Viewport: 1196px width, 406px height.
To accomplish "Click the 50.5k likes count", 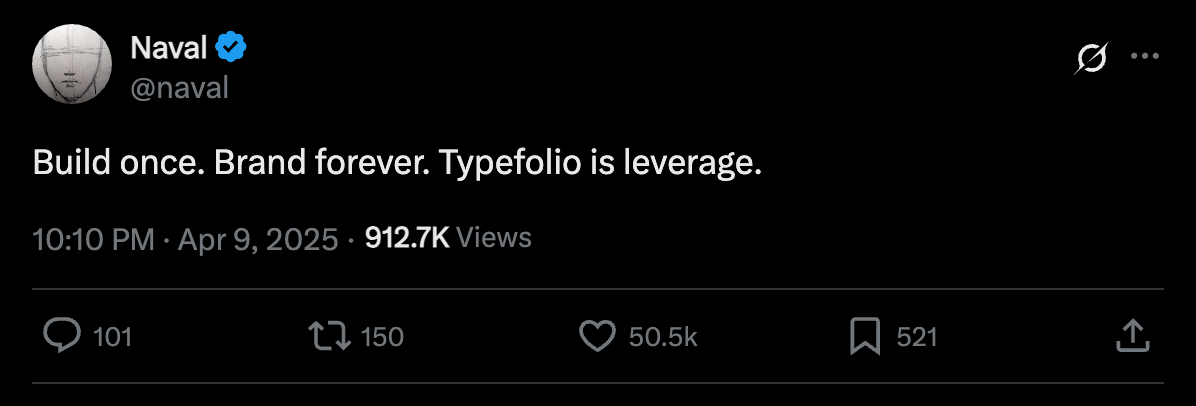I will 663,337.
